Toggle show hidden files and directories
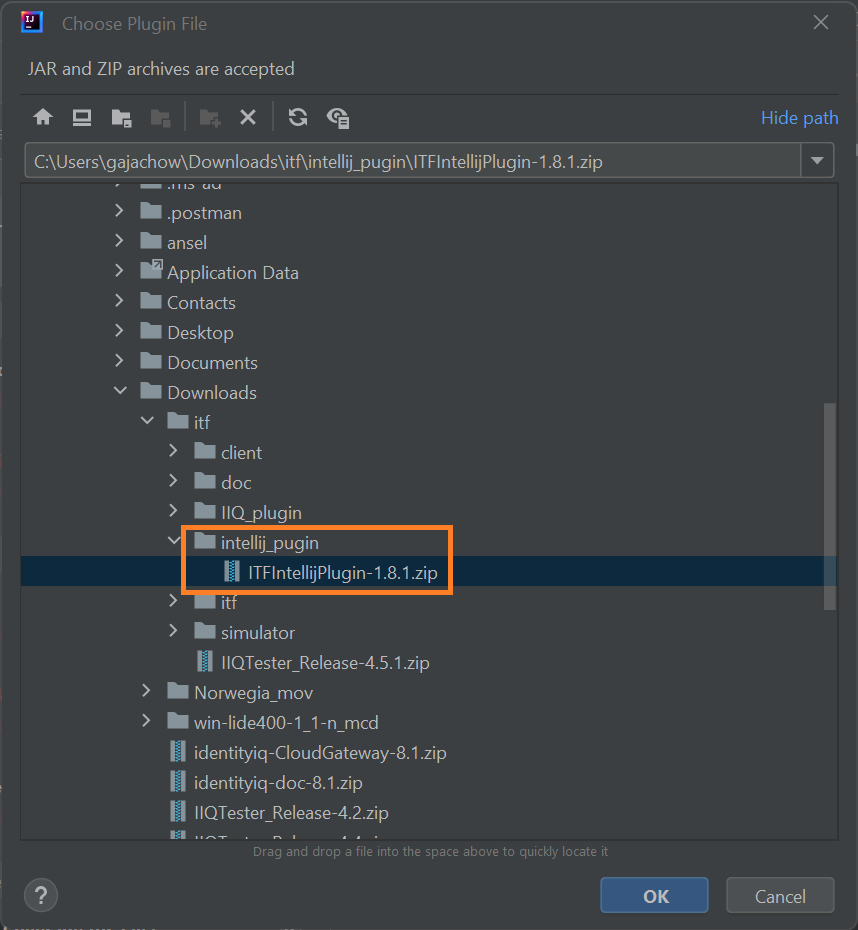The width and height of the screenshot is (858, 930). pyautogui.click(x=338, y=117)
